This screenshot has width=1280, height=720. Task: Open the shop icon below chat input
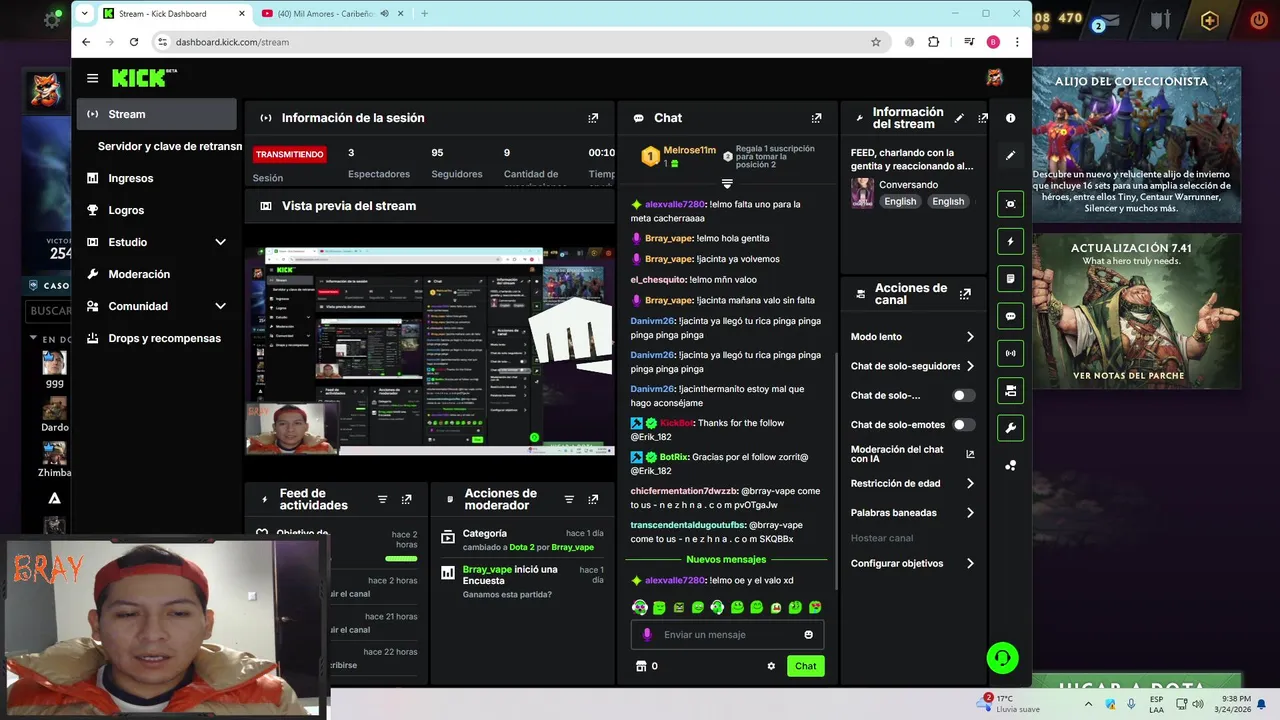[x=641, y=666]
